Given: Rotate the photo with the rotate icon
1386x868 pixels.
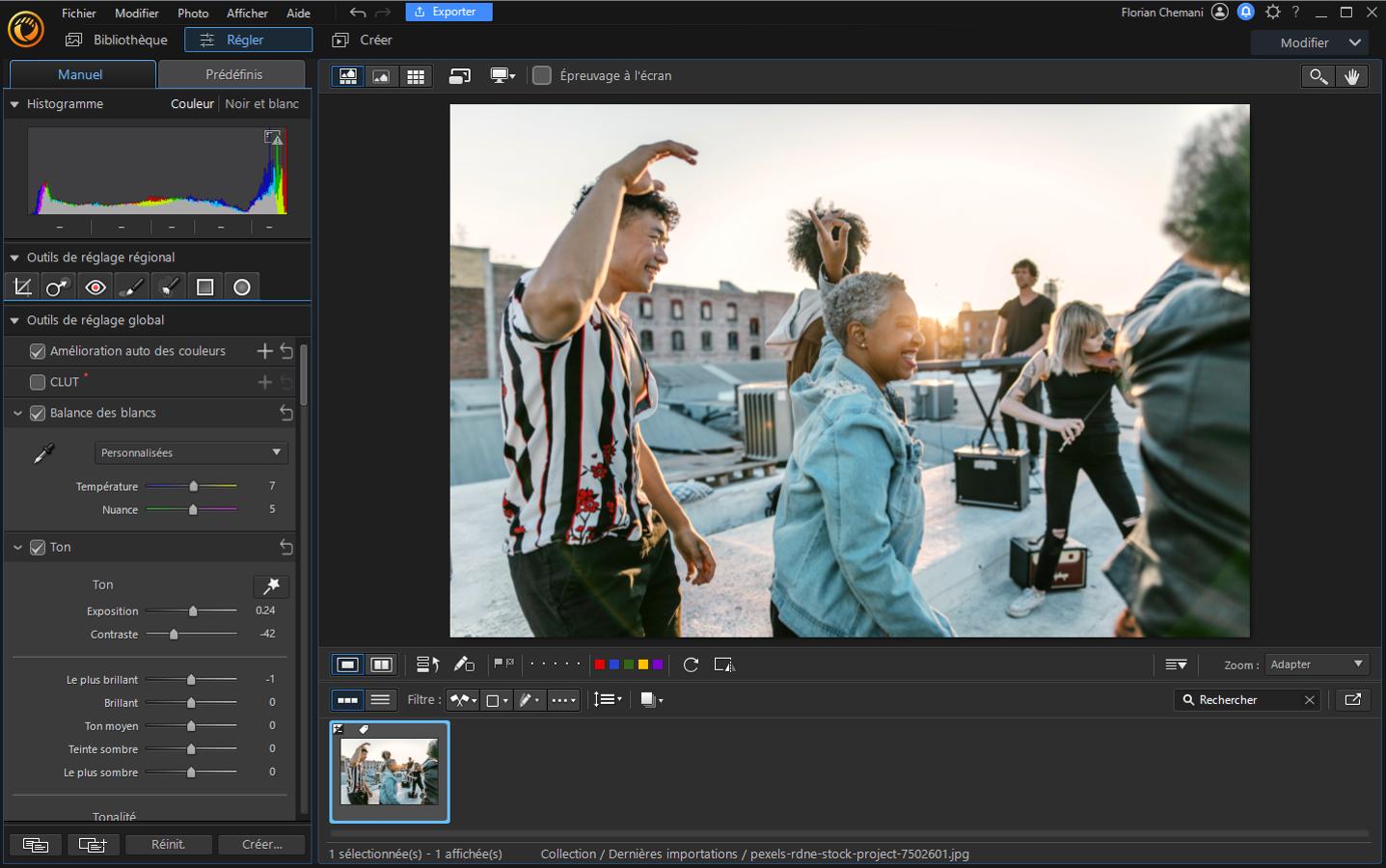Looking at the screenshot, I should pos(691,665).
